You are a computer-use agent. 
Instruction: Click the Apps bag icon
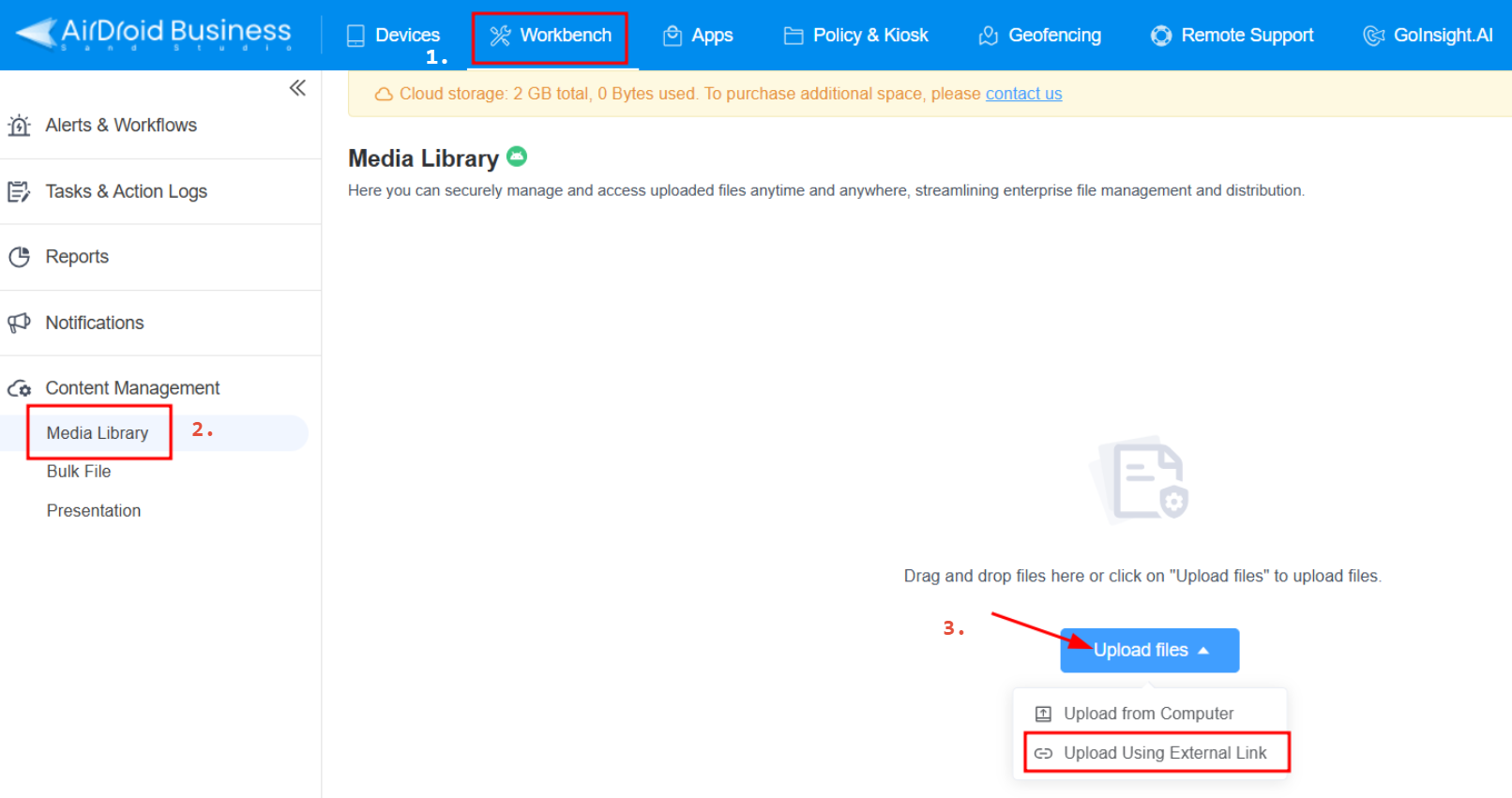[x=672, y=36]
